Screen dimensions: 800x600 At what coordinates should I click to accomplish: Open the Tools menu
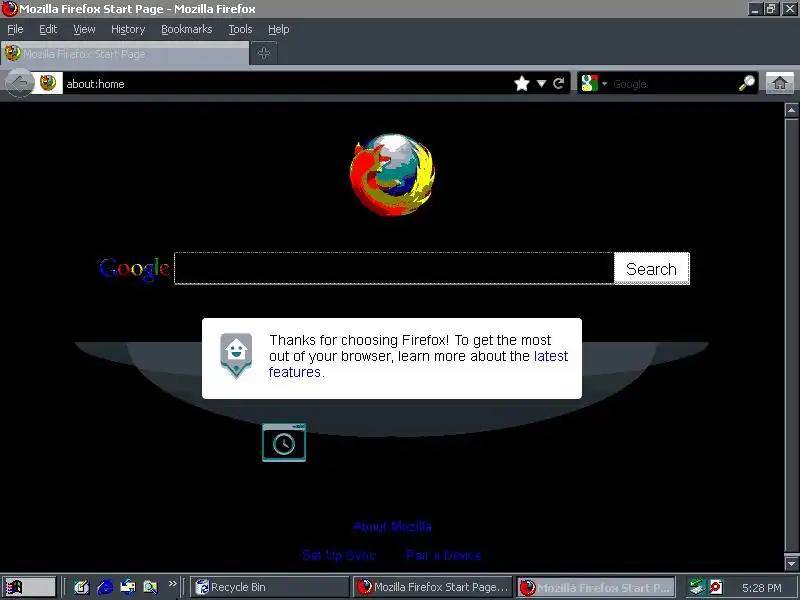tap(240, 30)
